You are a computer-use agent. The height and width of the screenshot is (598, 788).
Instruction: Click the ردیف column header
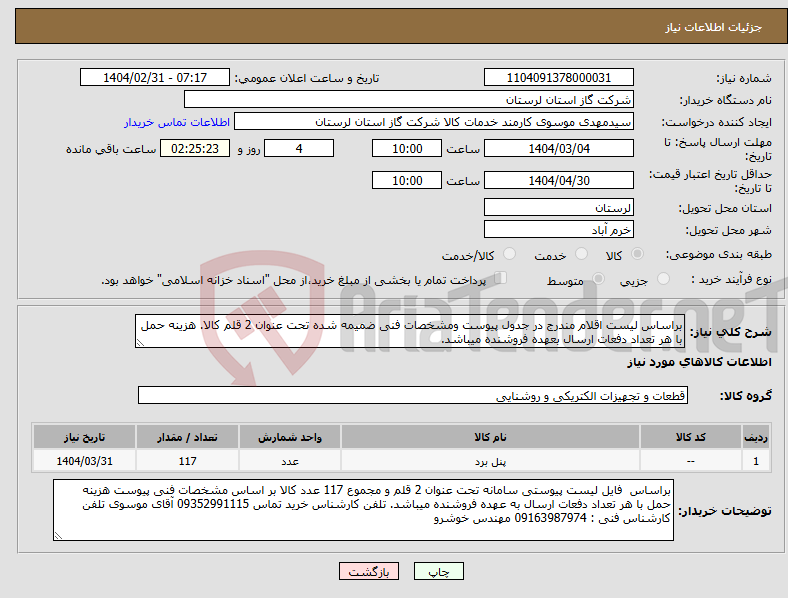pyautogui.click(x=756, y=437)
